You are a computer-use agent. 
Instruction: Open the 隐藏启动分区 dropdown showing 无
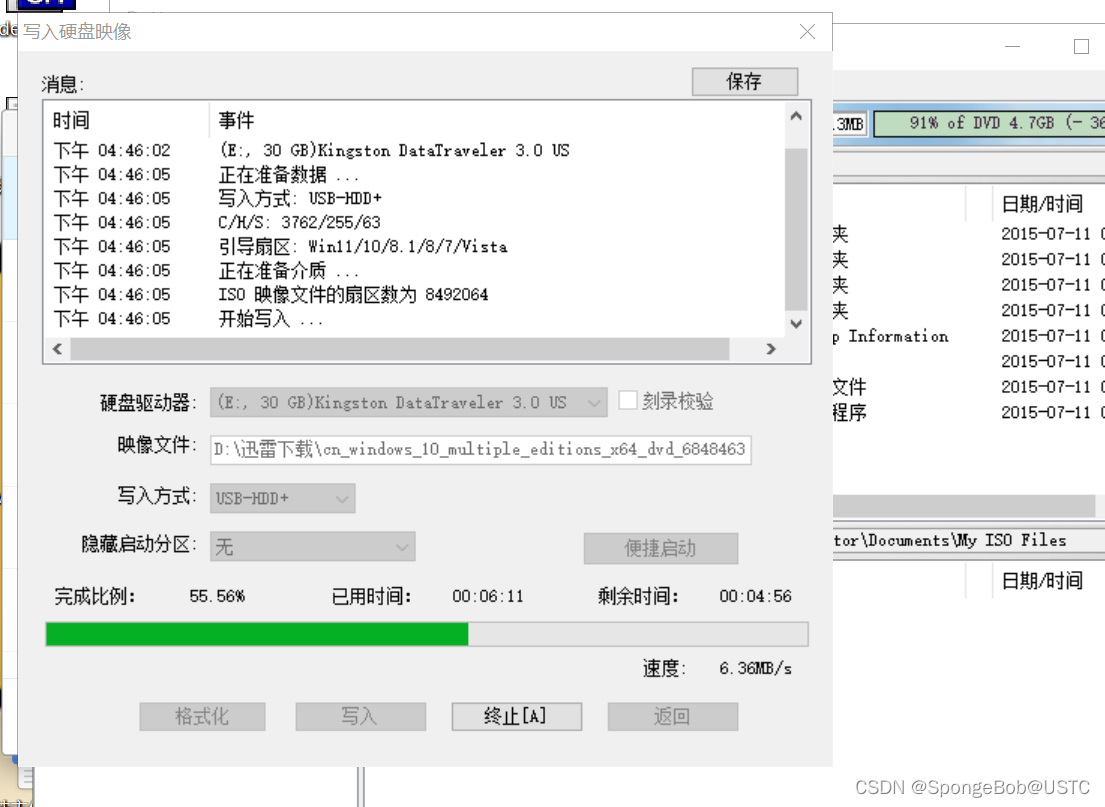click(x=312, y=546)
